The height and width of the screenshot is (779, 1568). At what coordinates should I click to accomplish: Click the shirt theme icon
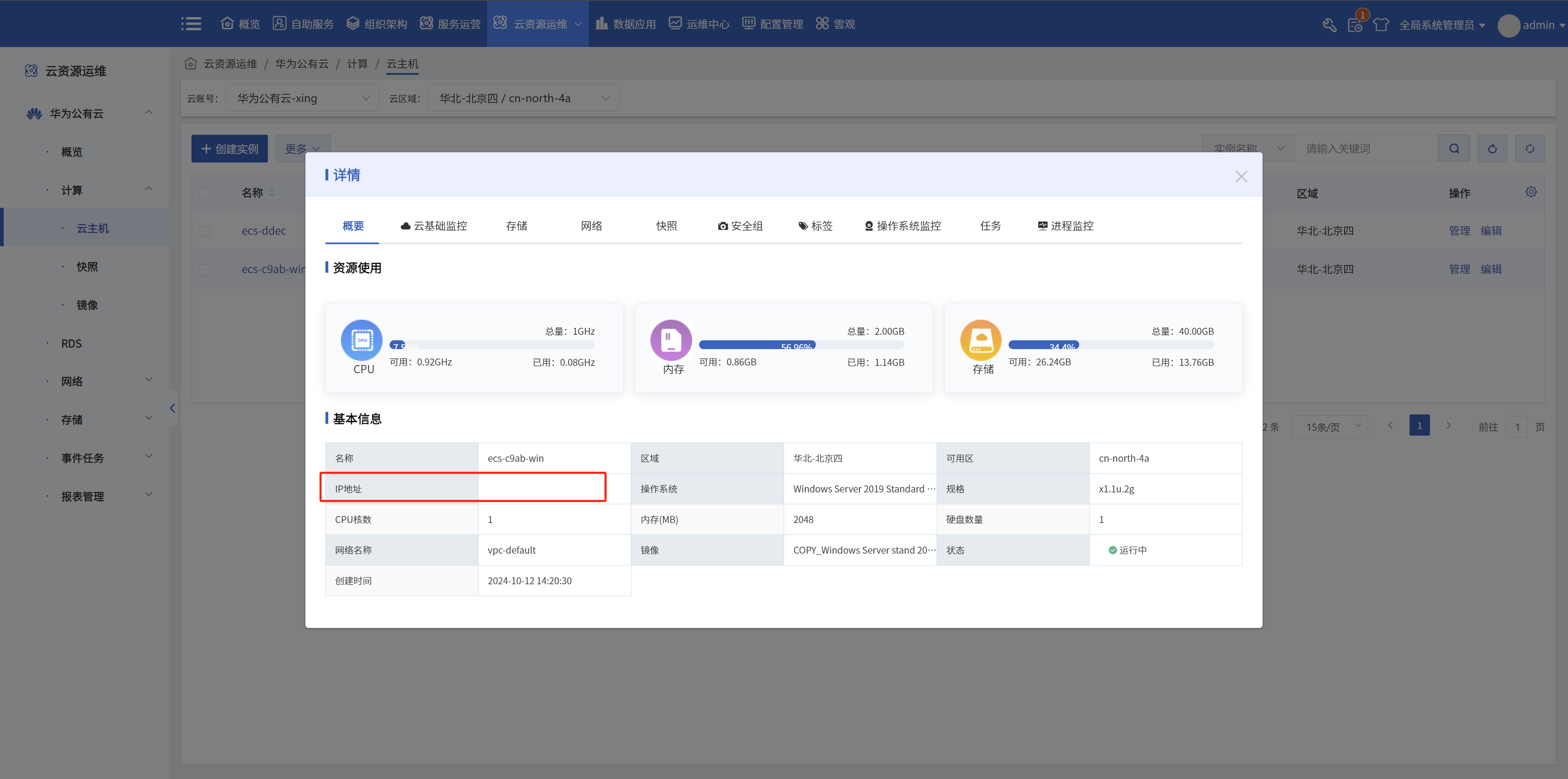point(1381,25)
